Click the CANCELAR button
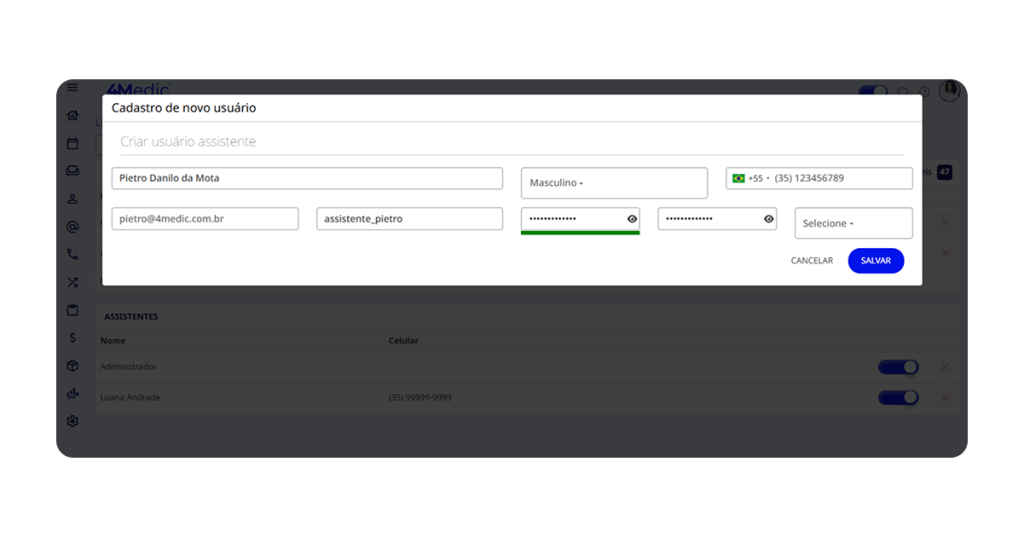1024x537 pixels. pyautogui.click(x=811, y=261)
